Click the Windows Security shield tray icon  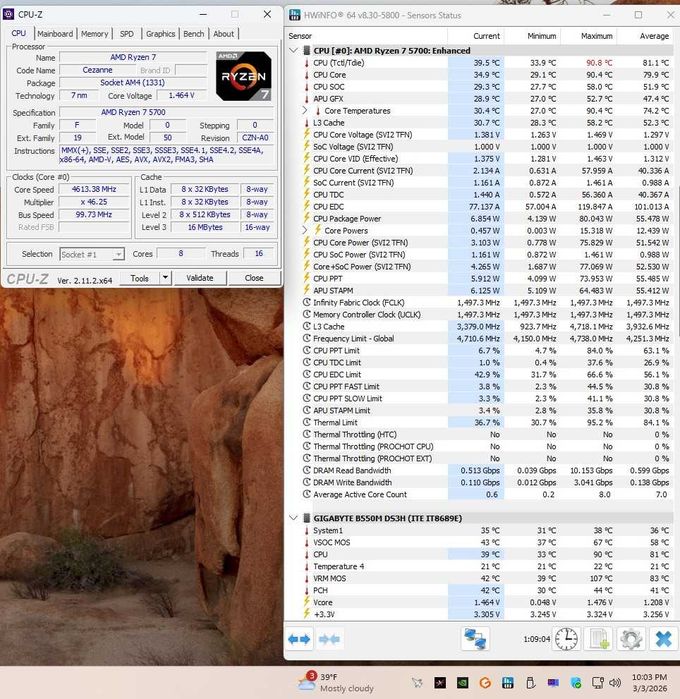click(x=576, y=683)
